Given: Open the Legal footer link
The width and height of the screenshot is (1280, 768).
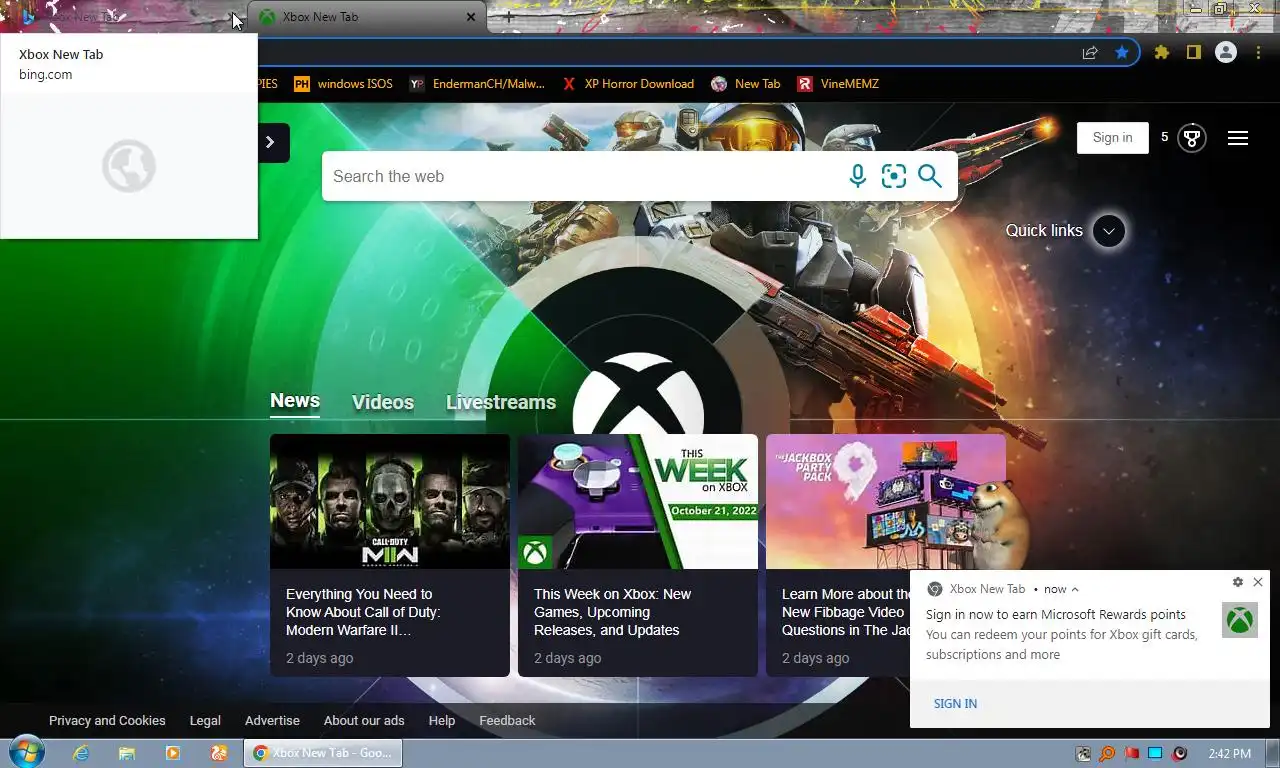Looking at the screenshot, I should 205,720.
